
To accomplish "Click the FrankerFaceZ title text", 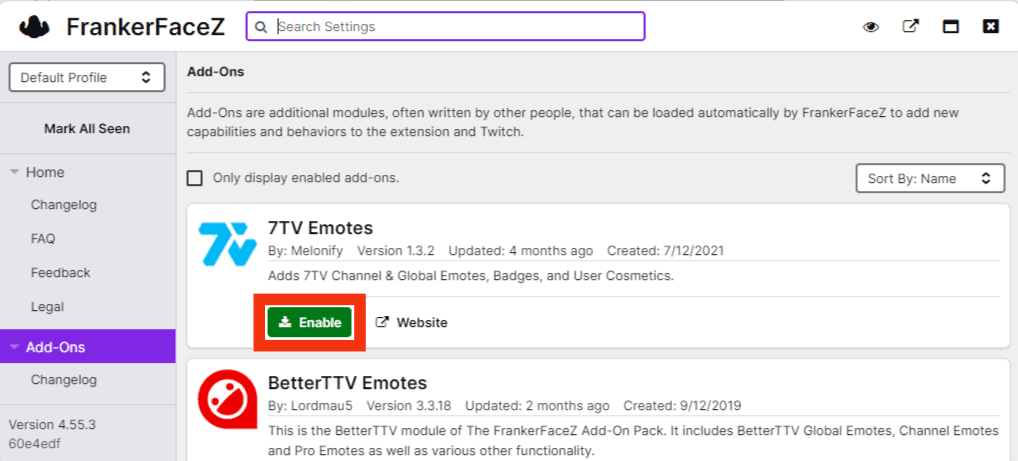I will pos(145,27).
